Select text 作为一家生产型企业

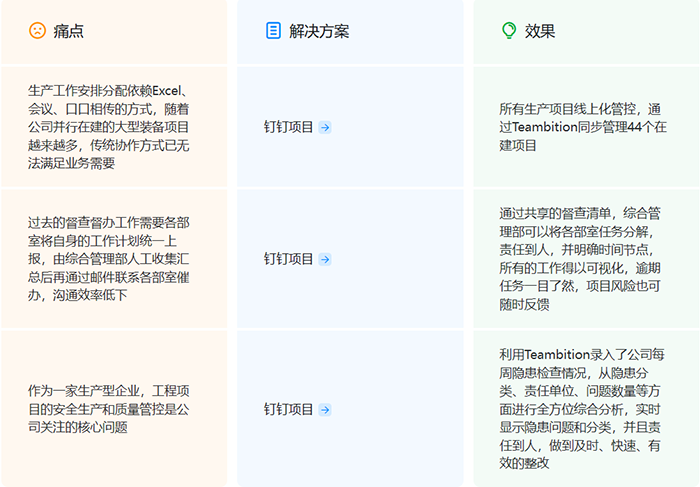click(83, 391)
